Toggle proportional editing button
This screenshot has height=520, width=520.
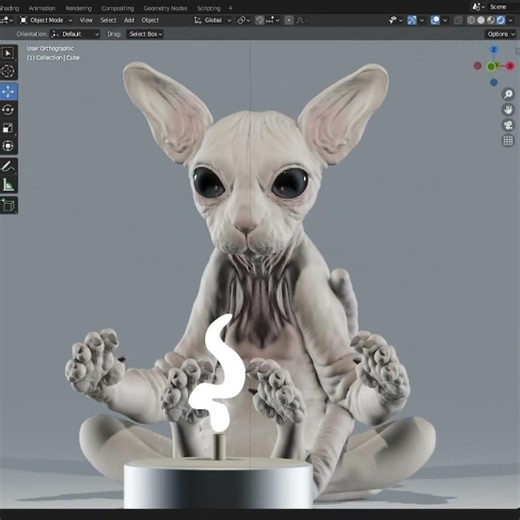point(289,20)
